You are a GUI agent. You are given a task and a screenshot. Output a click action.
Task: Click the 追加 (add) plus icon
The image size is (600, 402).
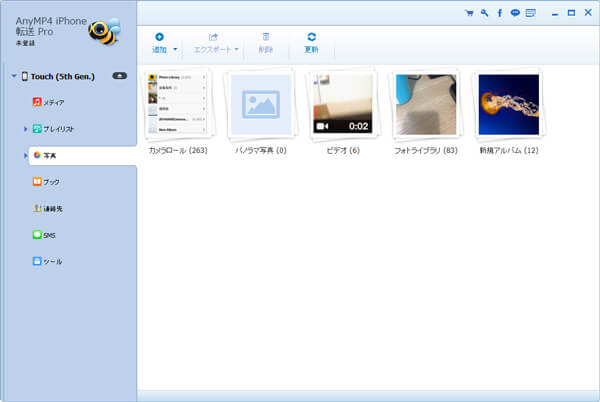[159, 37]
